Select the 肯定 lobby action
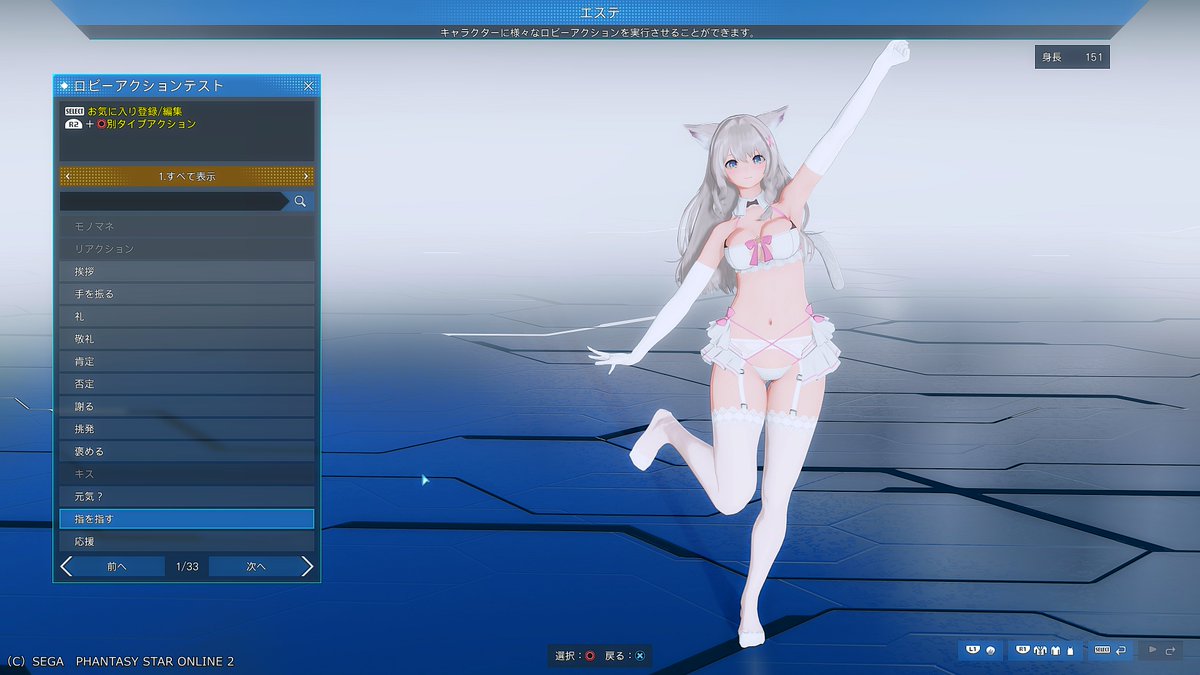Screen dimensions: 1200x675 tap(187, 362)
